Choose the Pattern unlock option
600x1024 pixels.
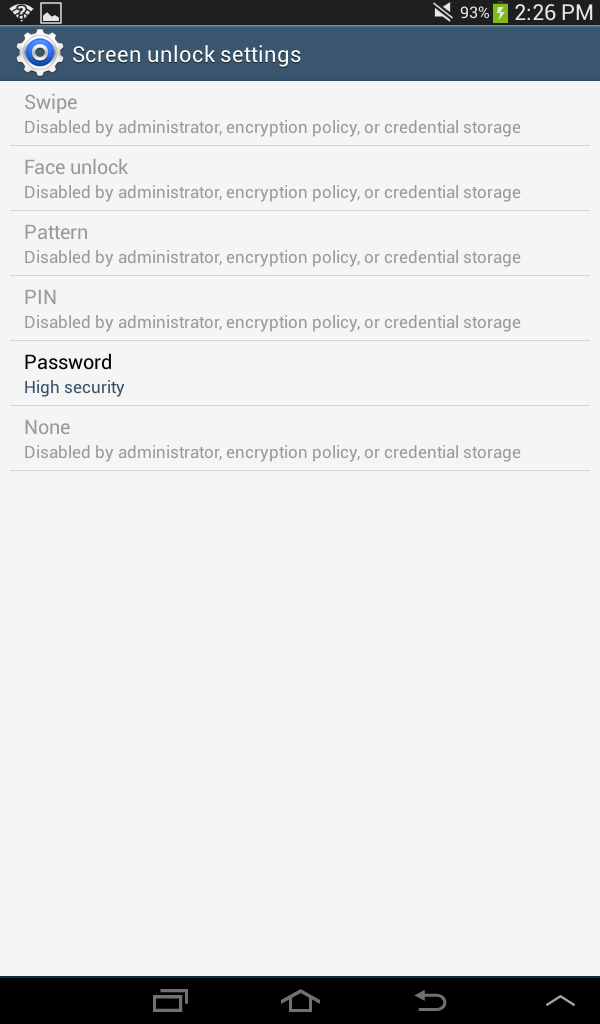click(300, 243)
